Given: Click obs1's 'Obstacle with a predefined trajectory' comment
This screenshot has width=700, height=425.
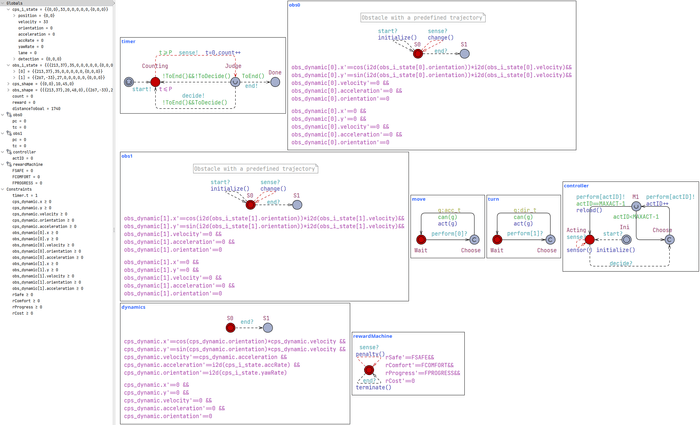Looking at the screenshot, I should [255, 169].
